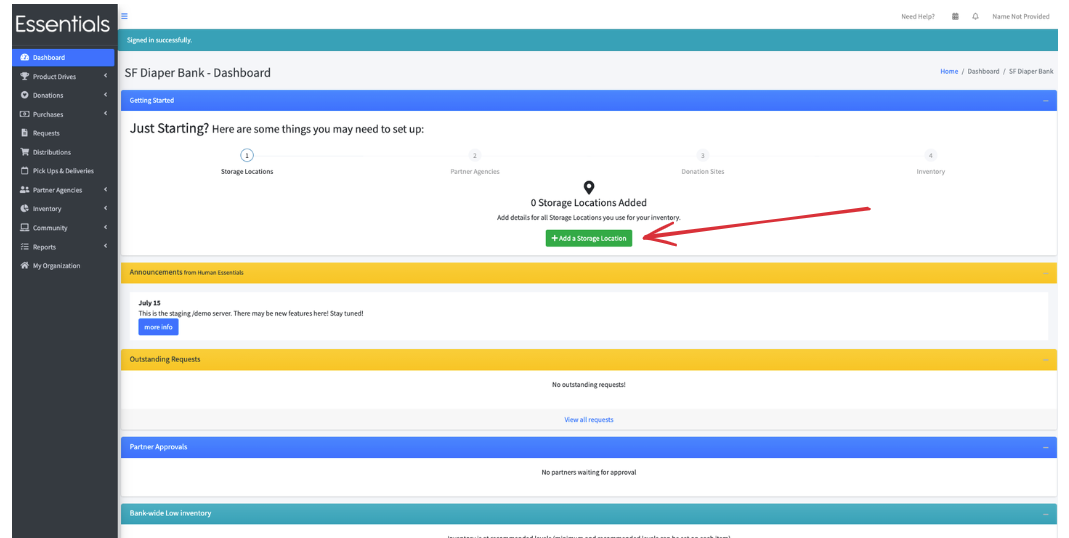
Task: Open the View all requests link
Action: (589, 419)
